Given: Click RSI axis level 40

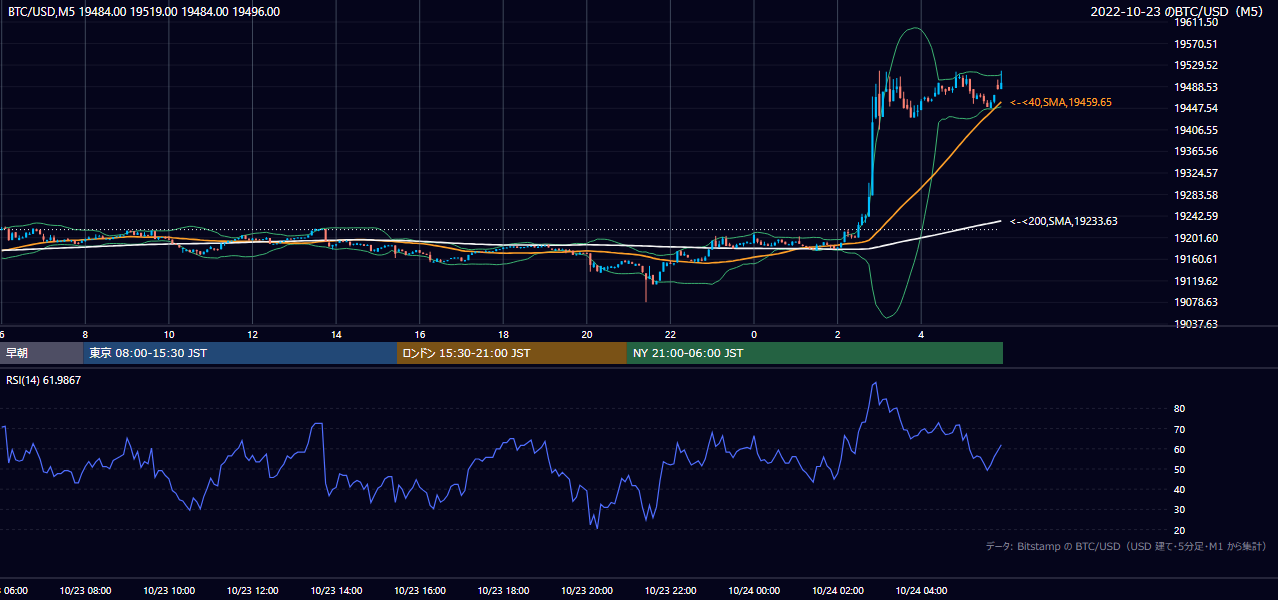Looking at the screenshot, I should [x=1179, y=489].
